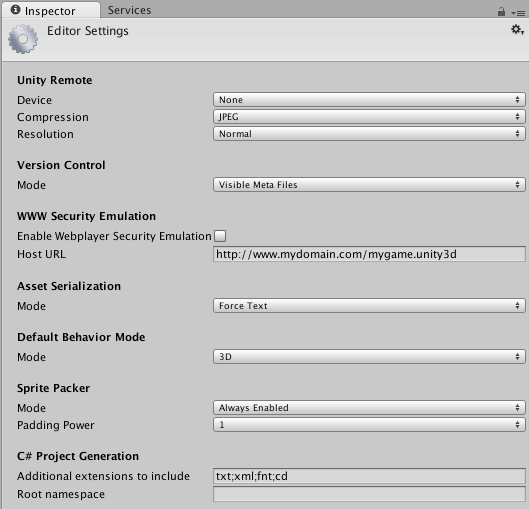
Task: Click the Additional extensions to include field
Action: click(x=369, y=476)
